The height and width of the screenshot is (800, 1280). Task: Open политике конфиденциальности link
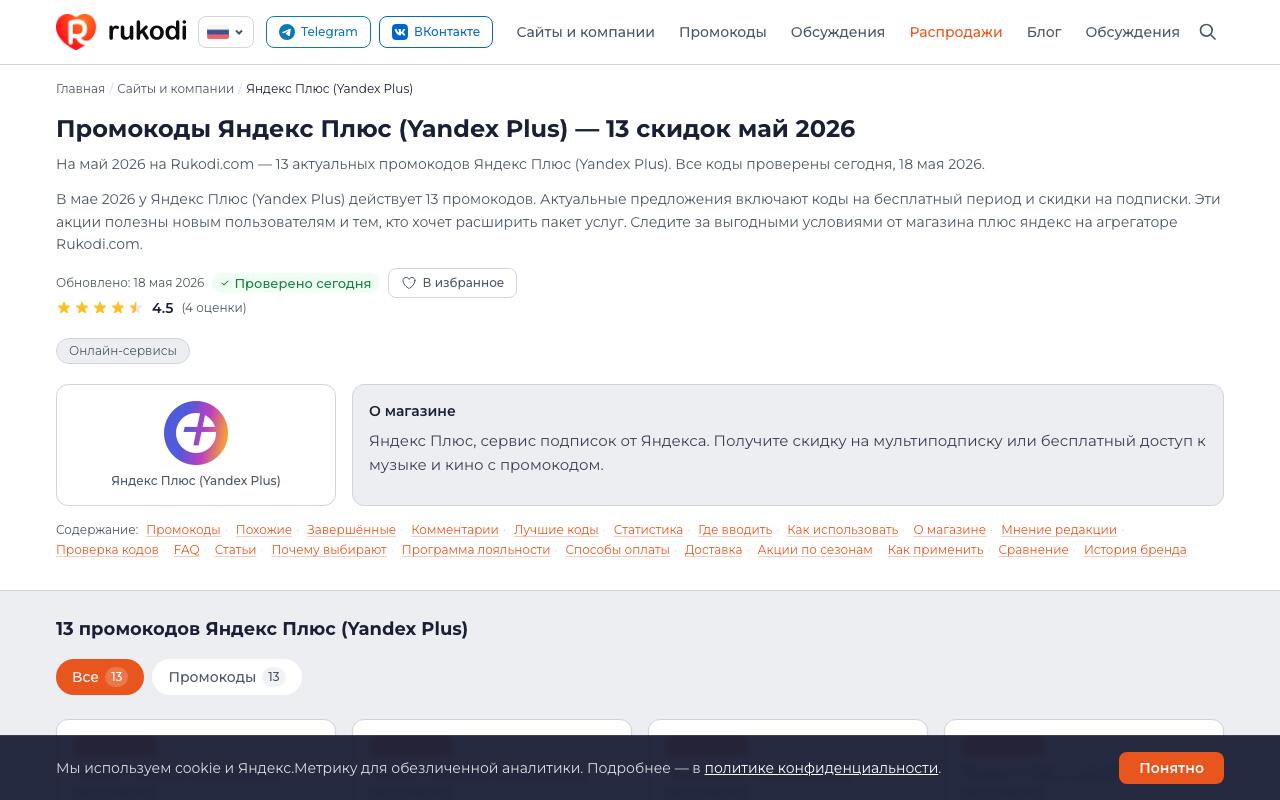tap(821, 768)
